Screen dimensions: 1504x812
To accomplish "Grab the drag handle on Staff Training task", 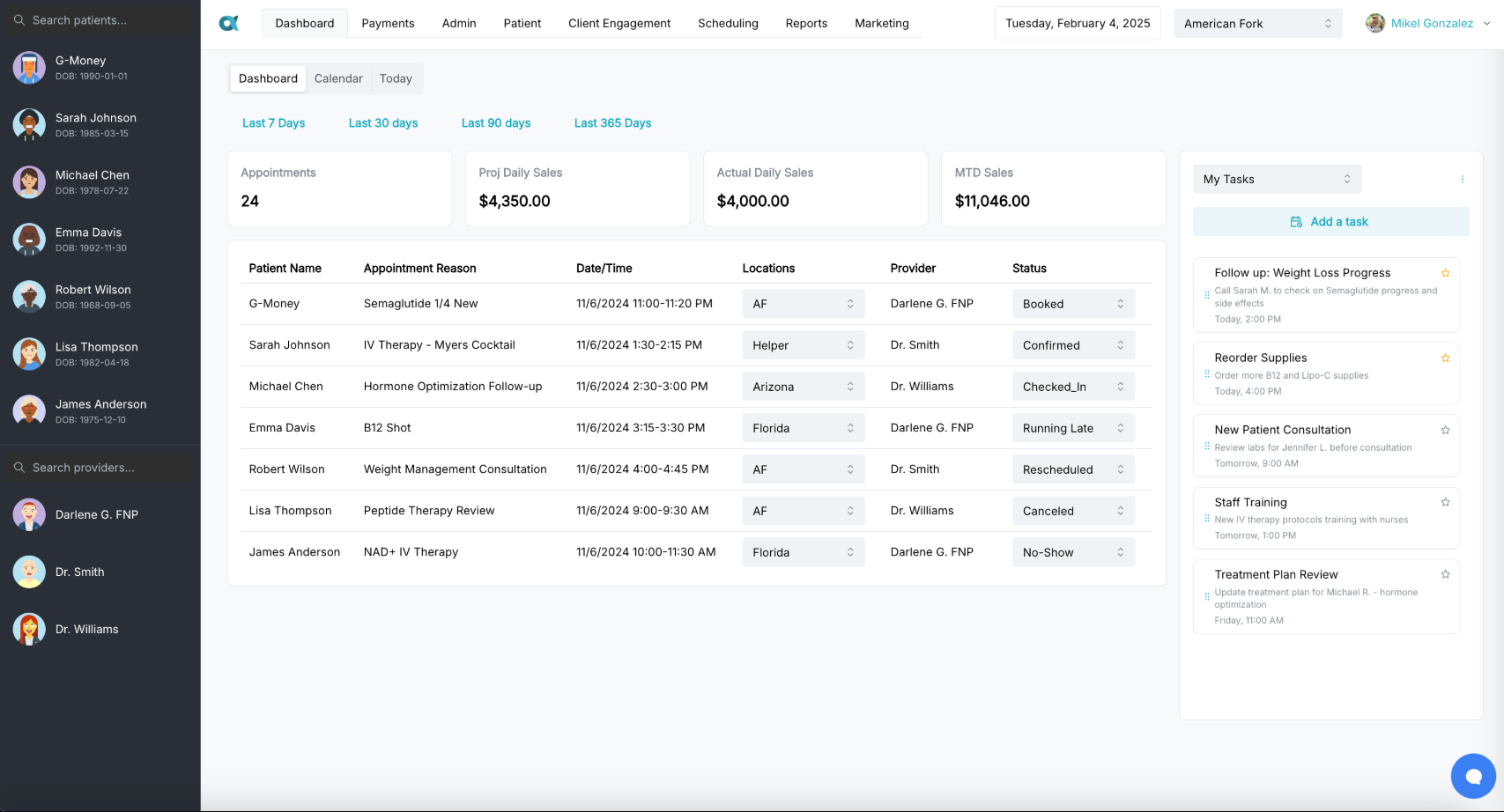I will [1206, 519].
